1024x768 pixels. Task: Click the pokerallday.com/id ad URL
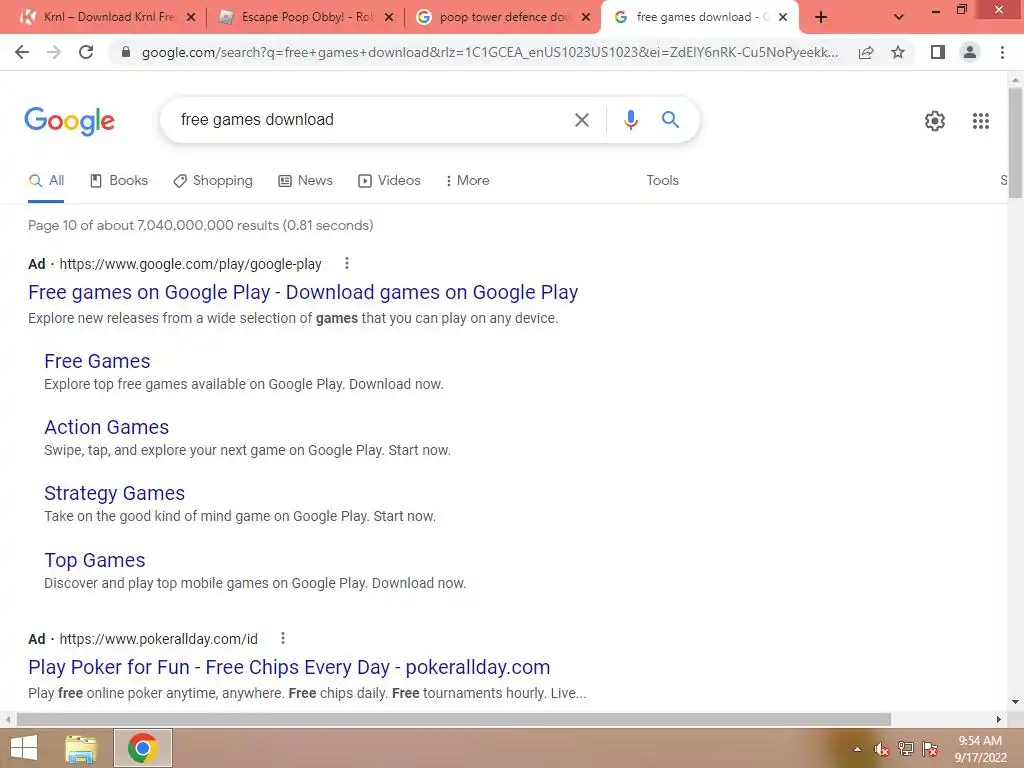click(159, 639)
